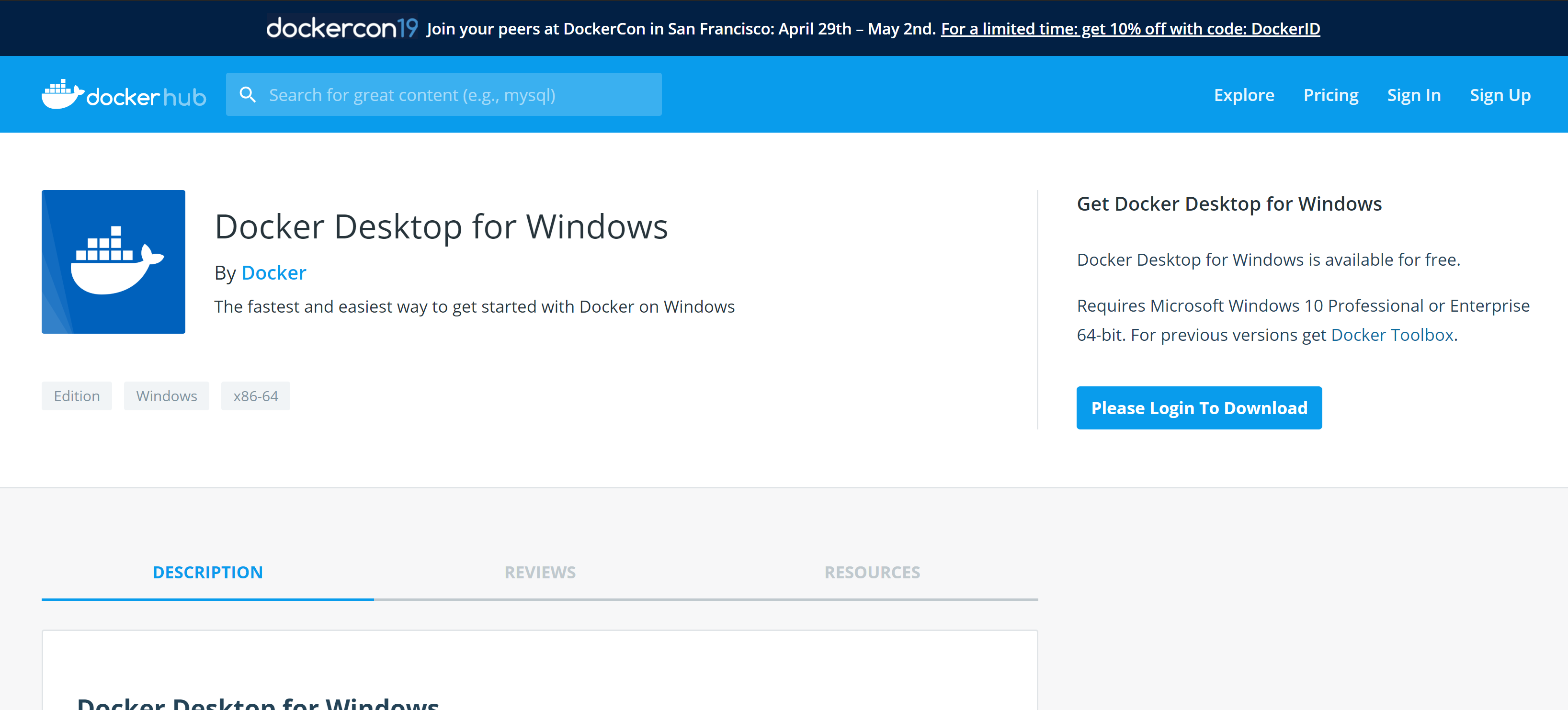The width and height of the screenshot is (1568, 710).
Task: Open the Docker Toolbox link
Action: [1392, 335]
